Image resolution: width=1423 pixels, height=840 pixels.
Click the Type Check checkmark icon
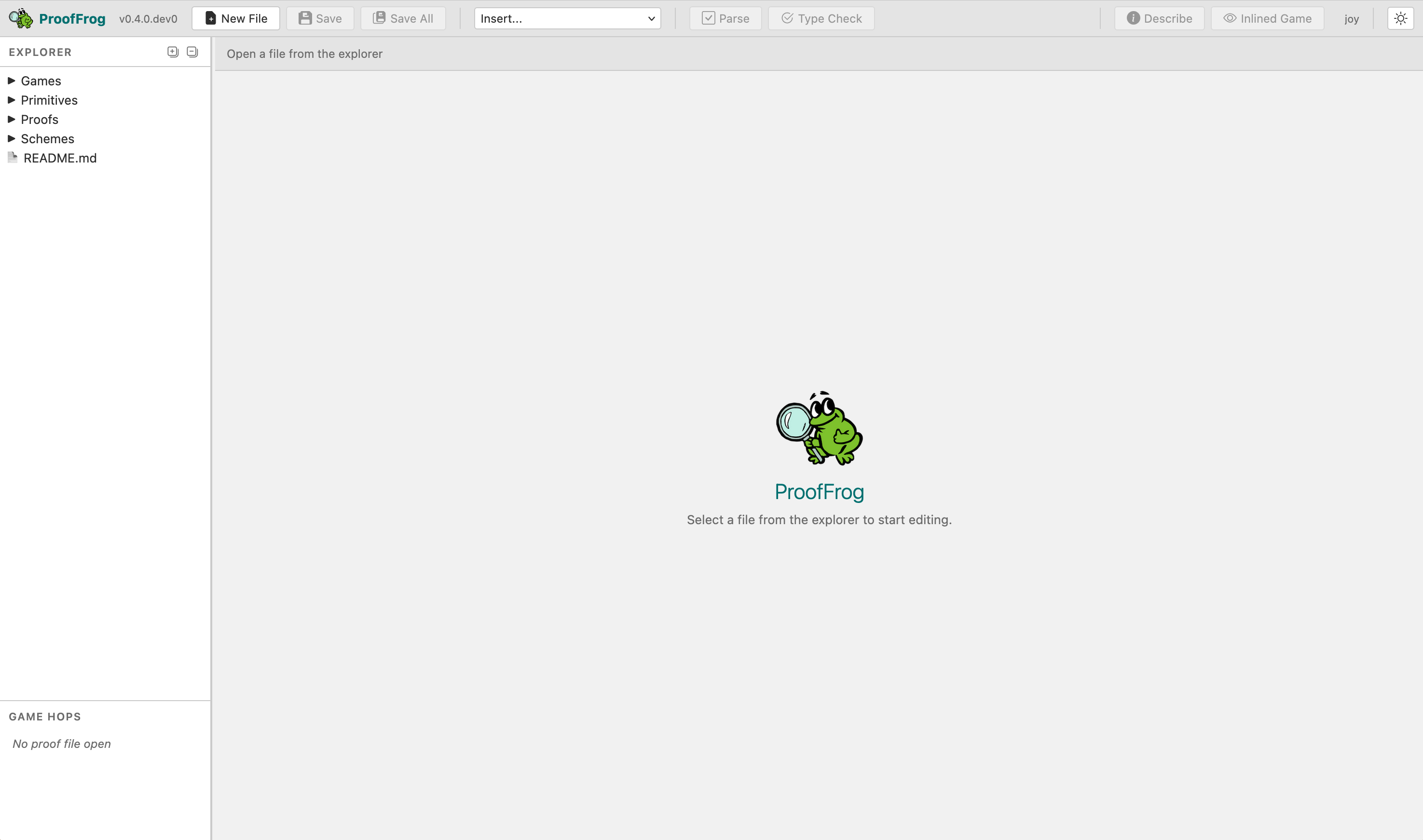(787, 18)
